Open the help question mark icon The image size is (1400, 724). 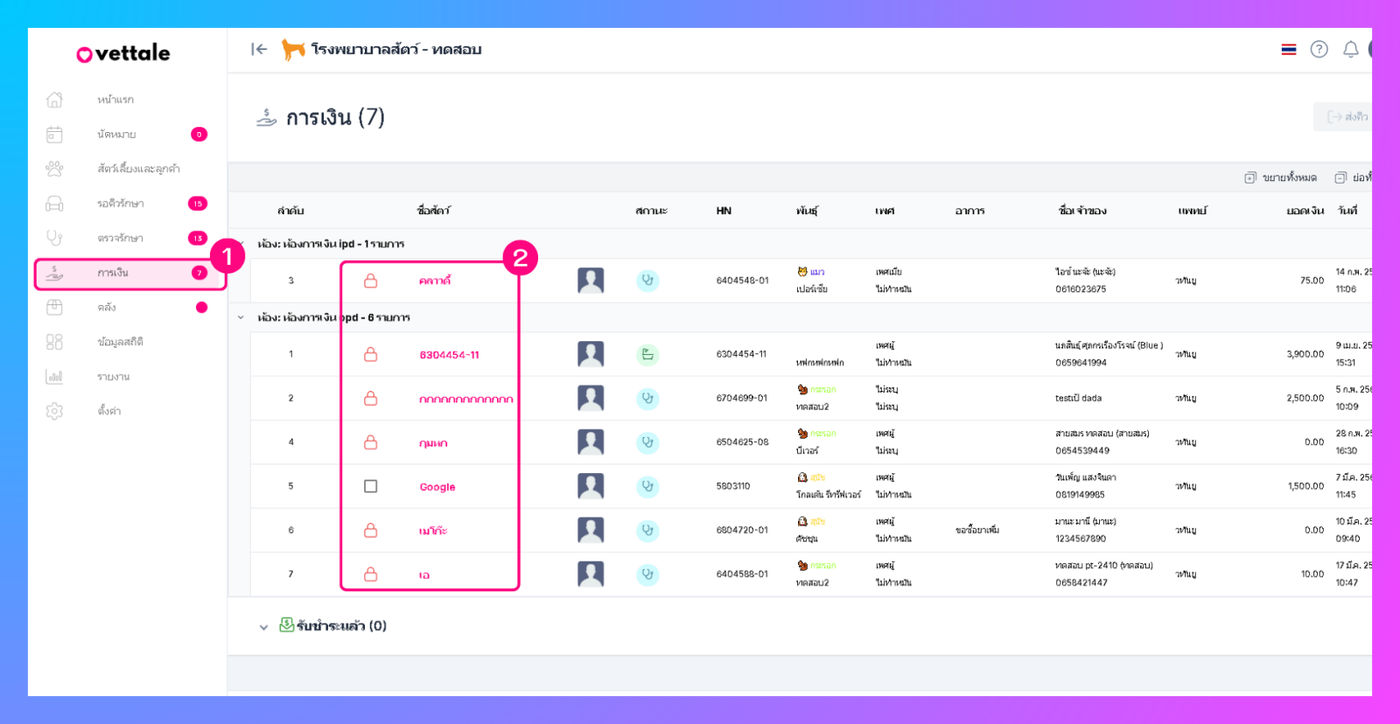[x=1319, y=49]
